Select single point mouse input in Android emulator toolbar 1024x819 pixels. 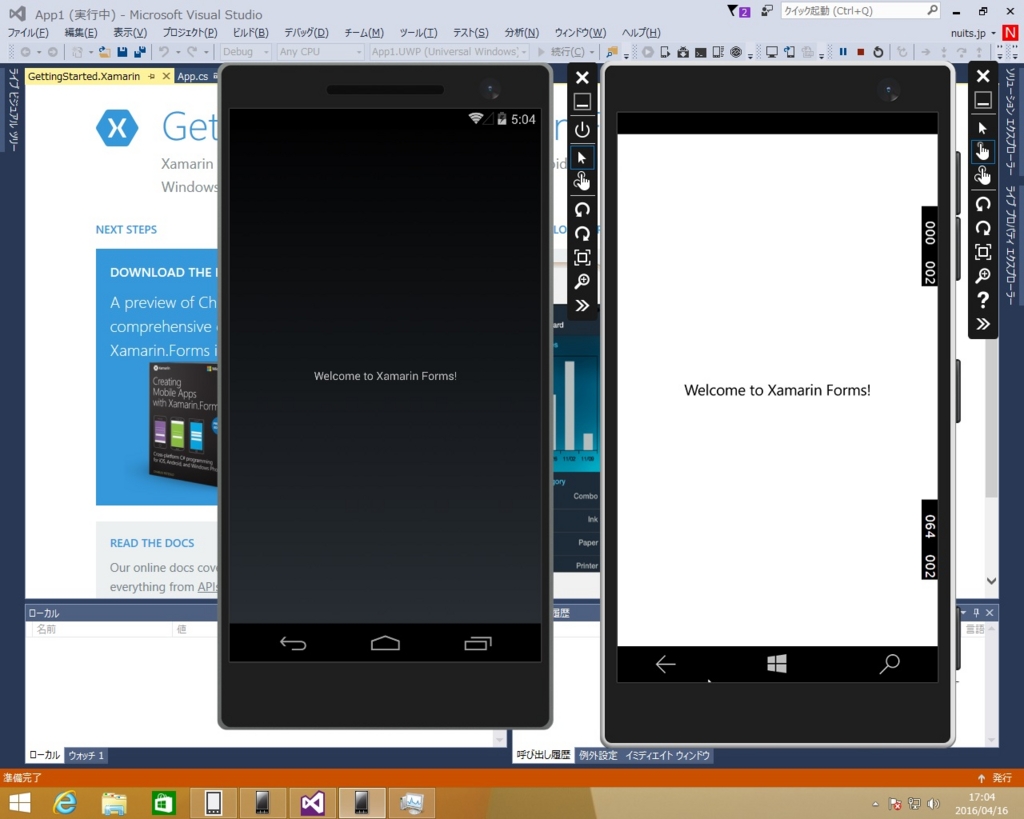tap(582, 157)
